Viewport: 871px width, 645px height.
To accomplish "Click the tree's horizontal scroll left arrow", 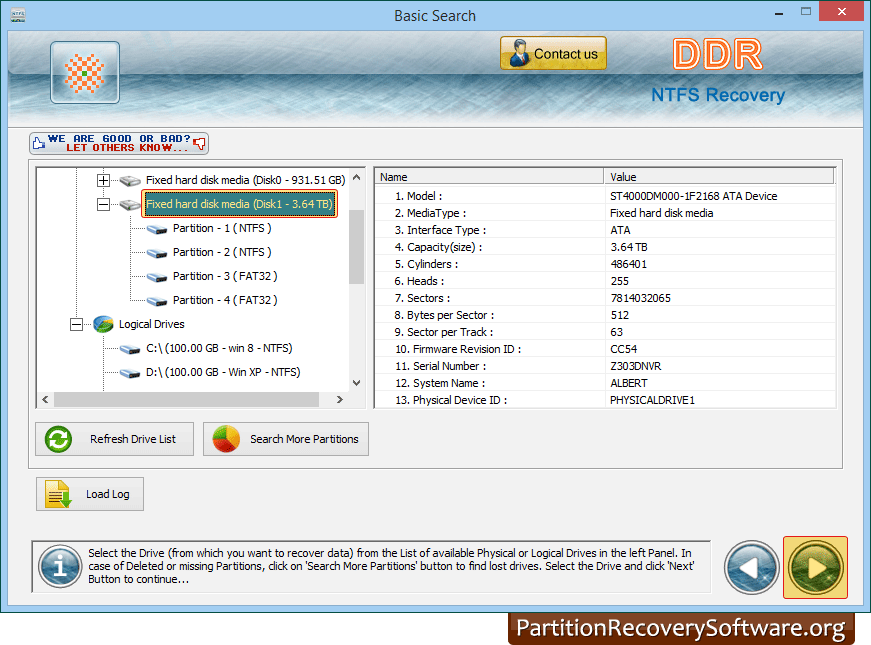I will point(46,399).
